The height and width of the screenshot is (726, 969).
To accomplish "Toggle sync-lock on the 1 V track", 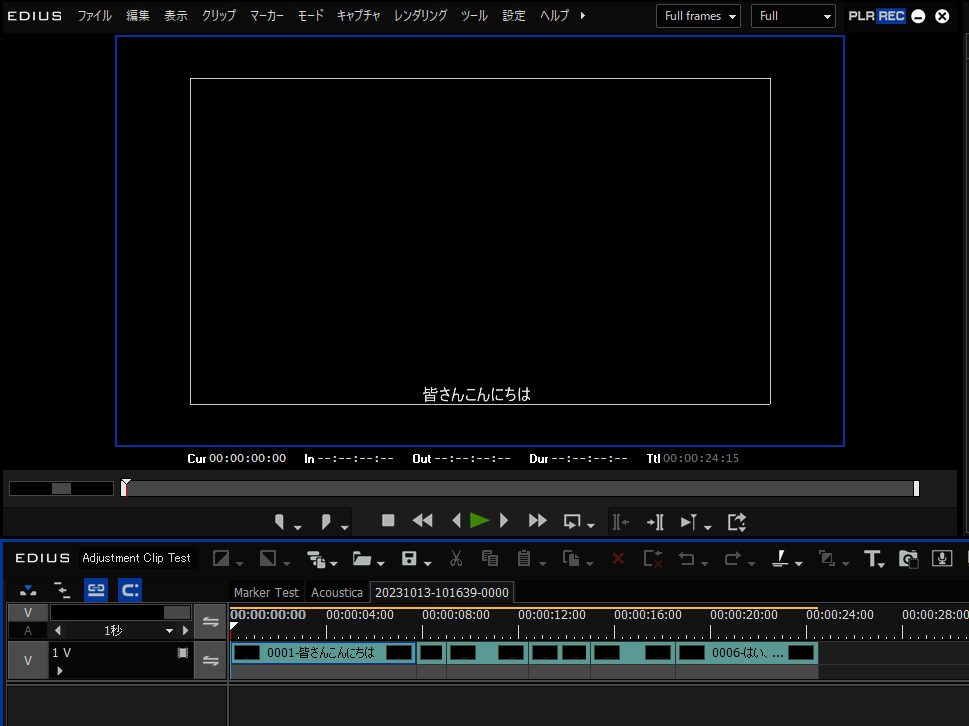I will pyautogui.click(x=211, y=661).
